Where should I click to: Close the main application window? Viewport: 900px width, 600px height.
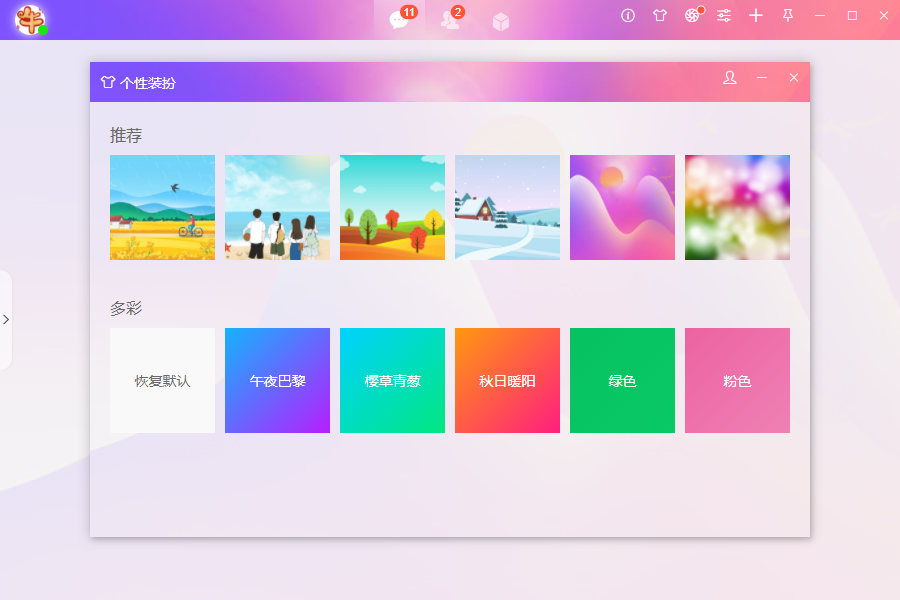884,16
